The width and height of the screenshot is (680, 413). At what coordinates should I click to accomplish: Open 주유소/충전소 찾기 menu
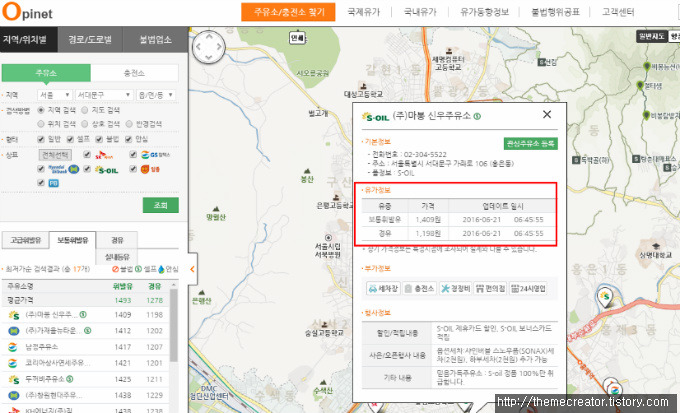288,12
